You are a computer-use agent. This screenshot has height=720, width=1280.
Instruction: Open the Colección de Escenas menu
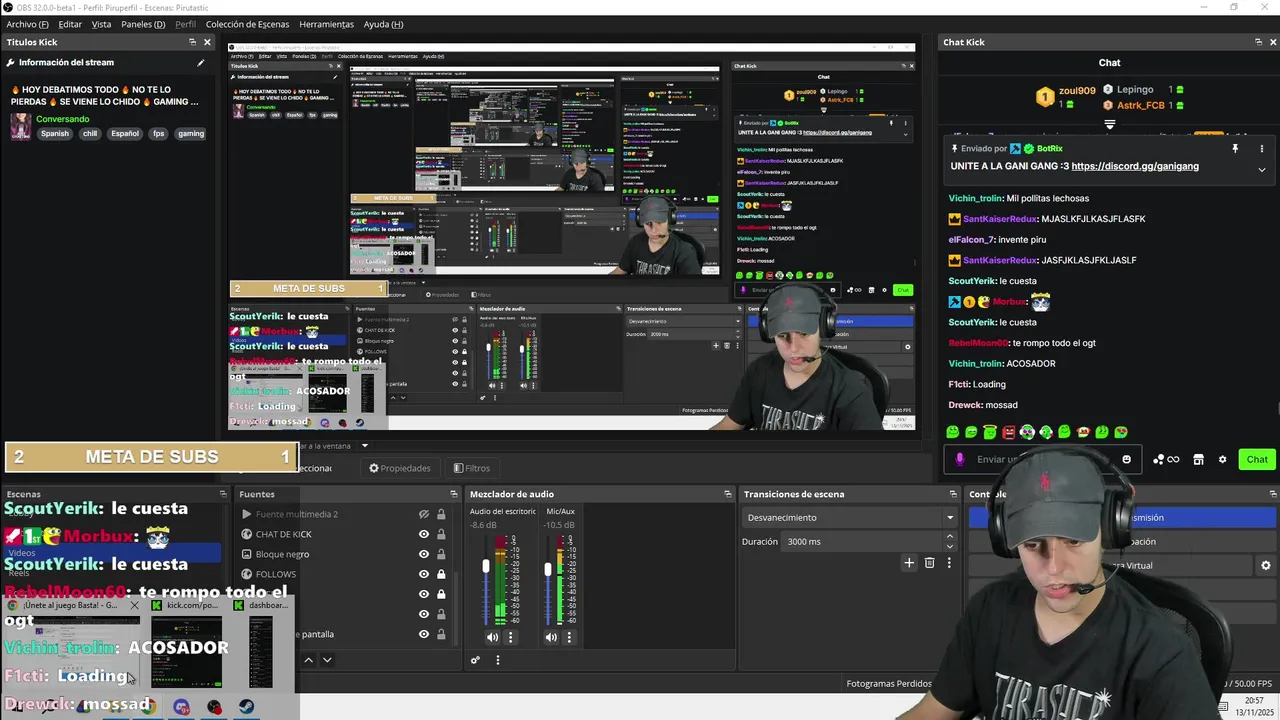point(247,24)
